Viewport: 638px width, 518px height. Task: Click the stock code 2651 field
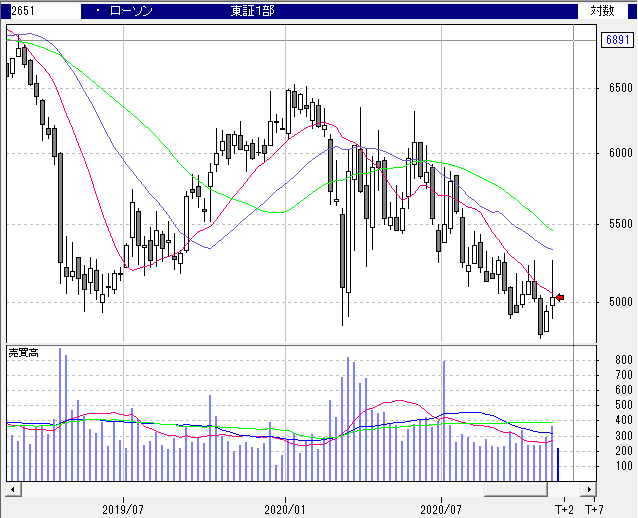[x=46, y=11]
